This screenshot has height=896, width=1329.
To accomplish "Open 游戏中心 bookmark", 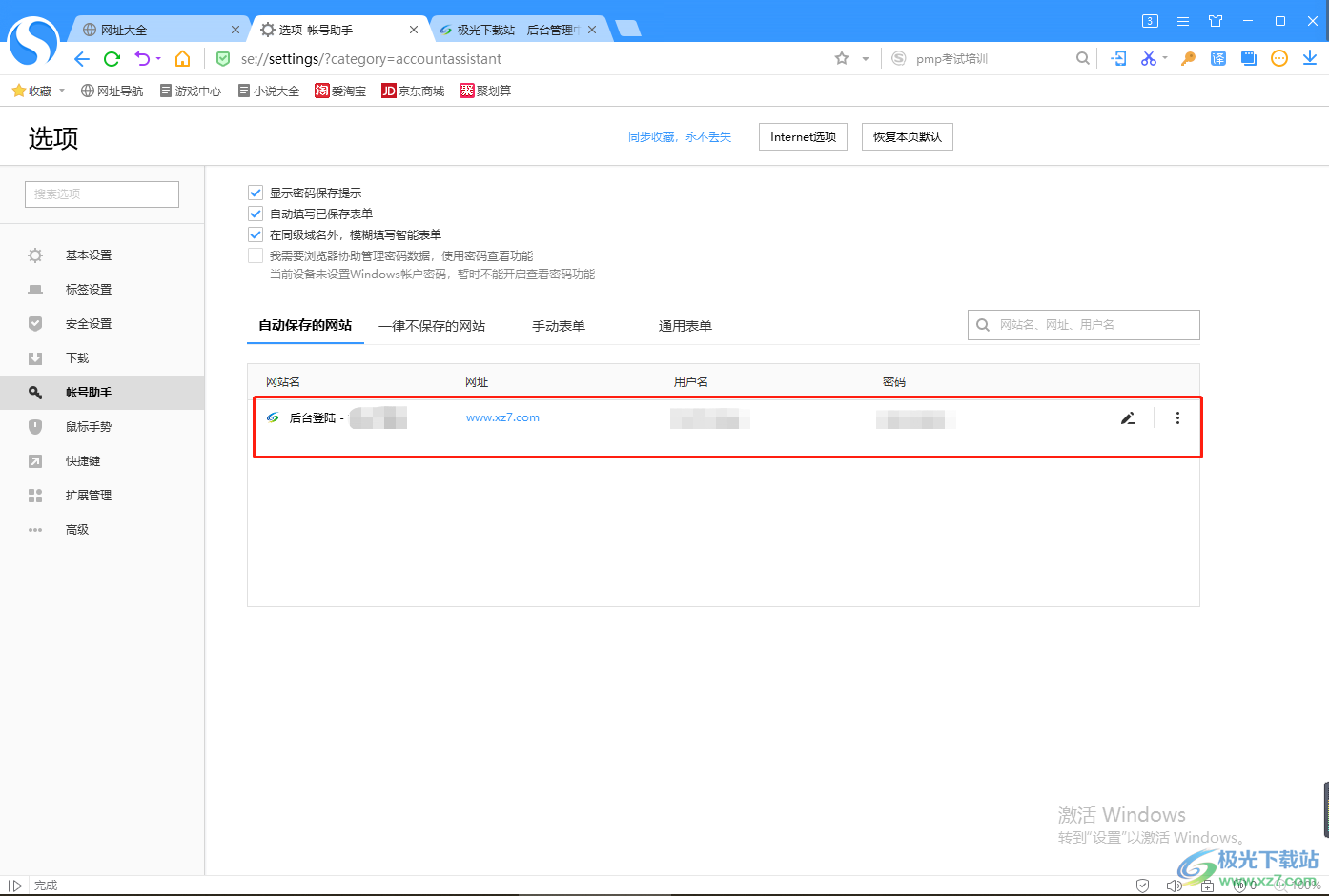I will click(191, 91).
